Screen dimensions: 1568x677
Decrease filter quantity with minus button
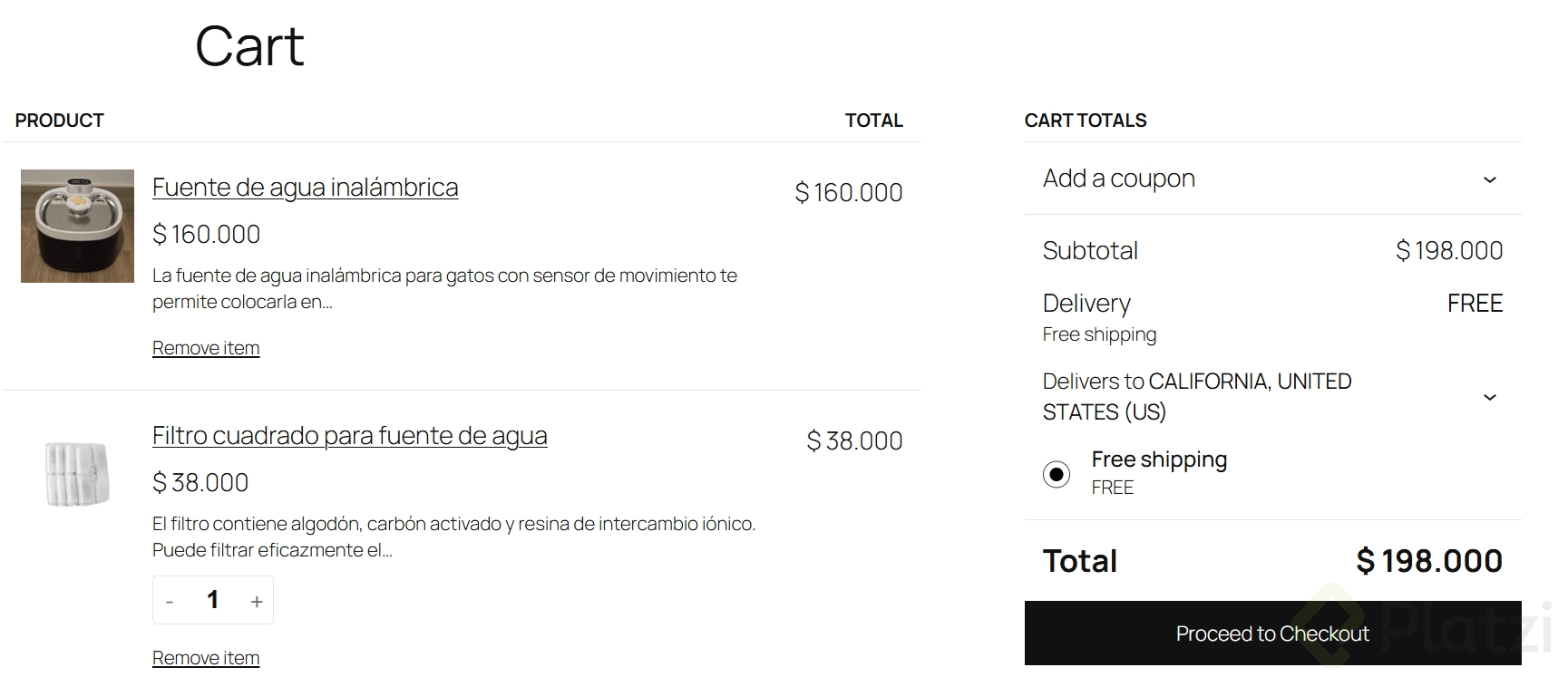[170, 601]
